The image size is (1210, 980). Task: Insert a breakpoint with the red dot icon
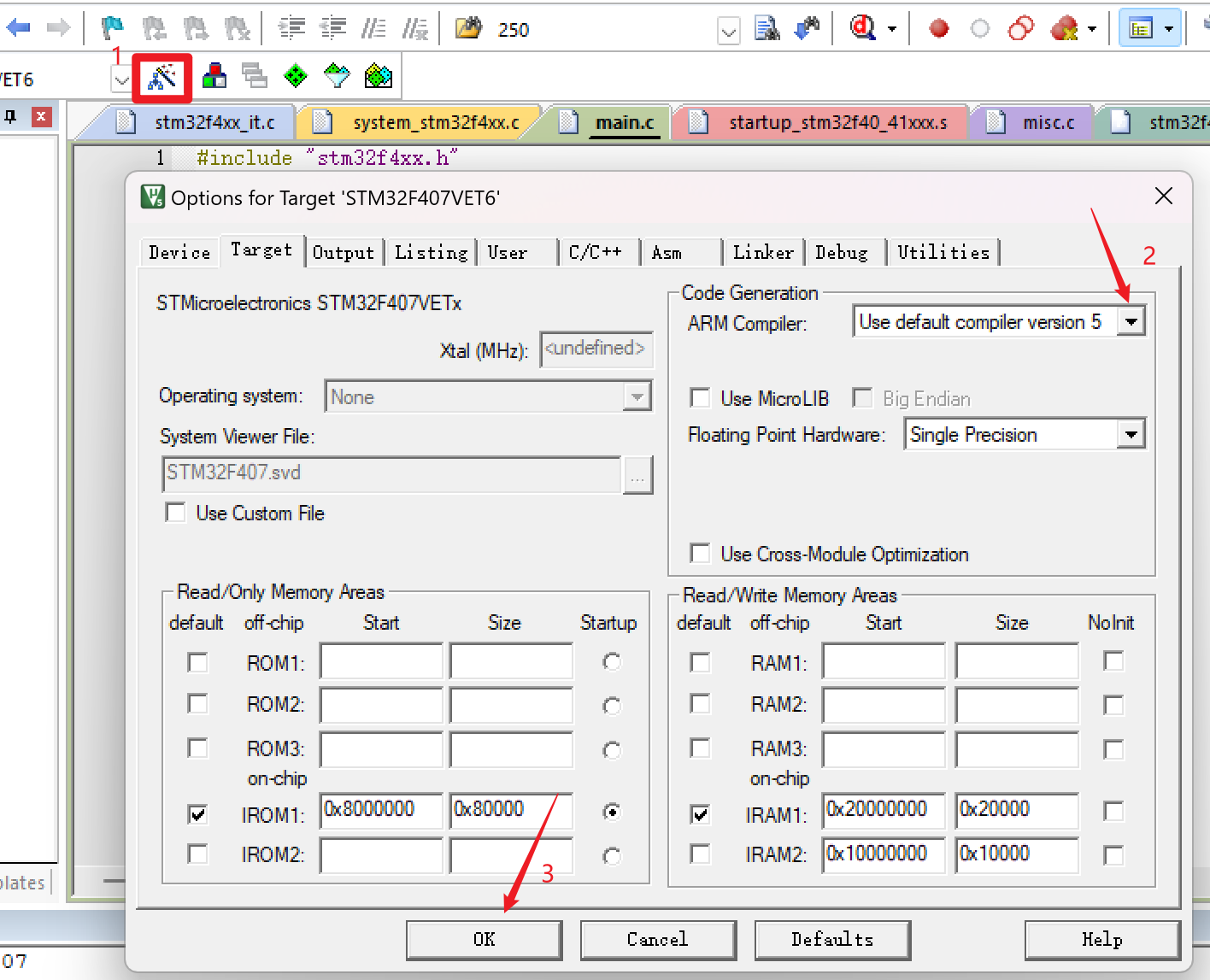(x=939, y=29)
